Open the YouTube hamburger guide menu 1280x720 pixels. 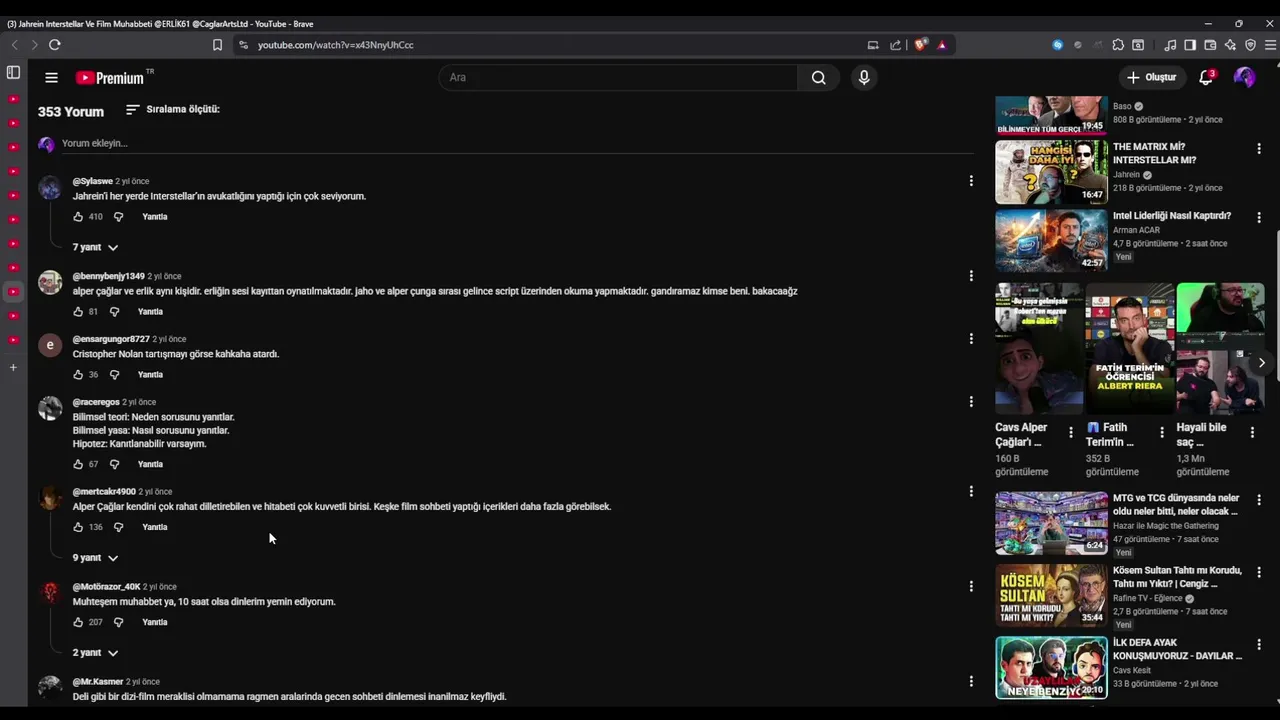coord(51,78)
